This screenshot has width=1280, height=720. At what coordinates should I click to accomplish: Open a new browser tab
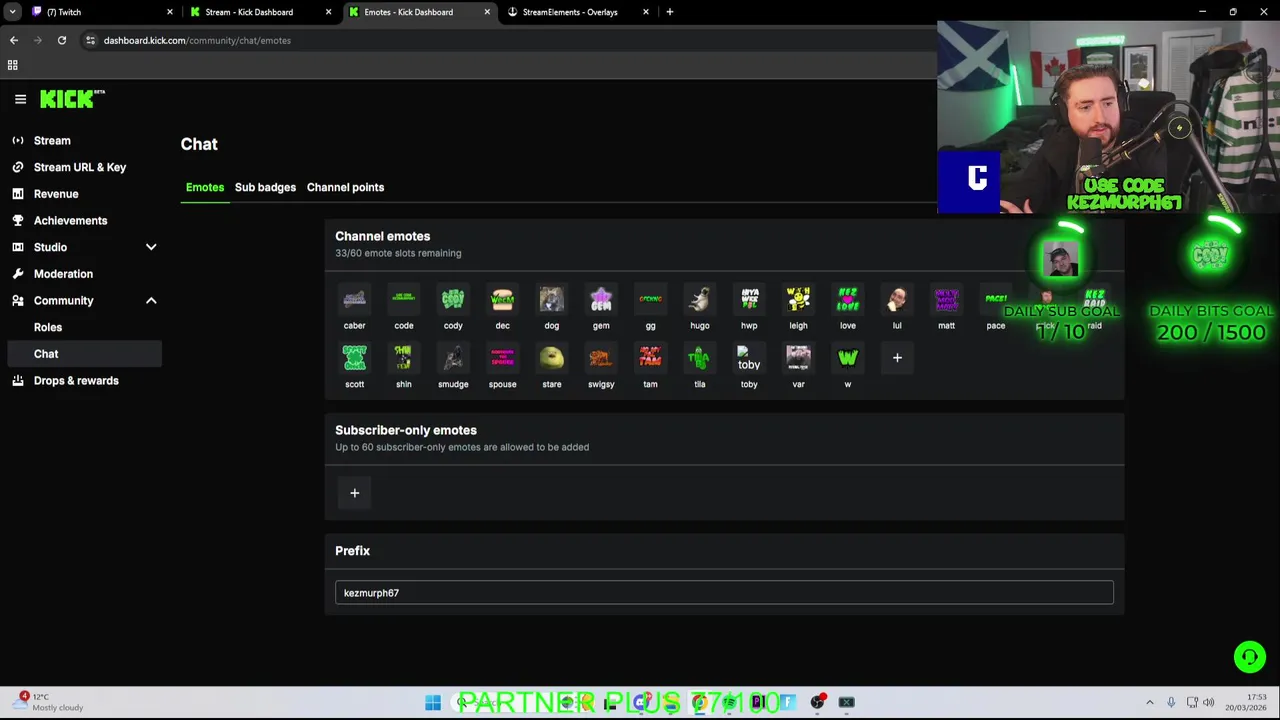pyautogui.click(x=670, y=12)
